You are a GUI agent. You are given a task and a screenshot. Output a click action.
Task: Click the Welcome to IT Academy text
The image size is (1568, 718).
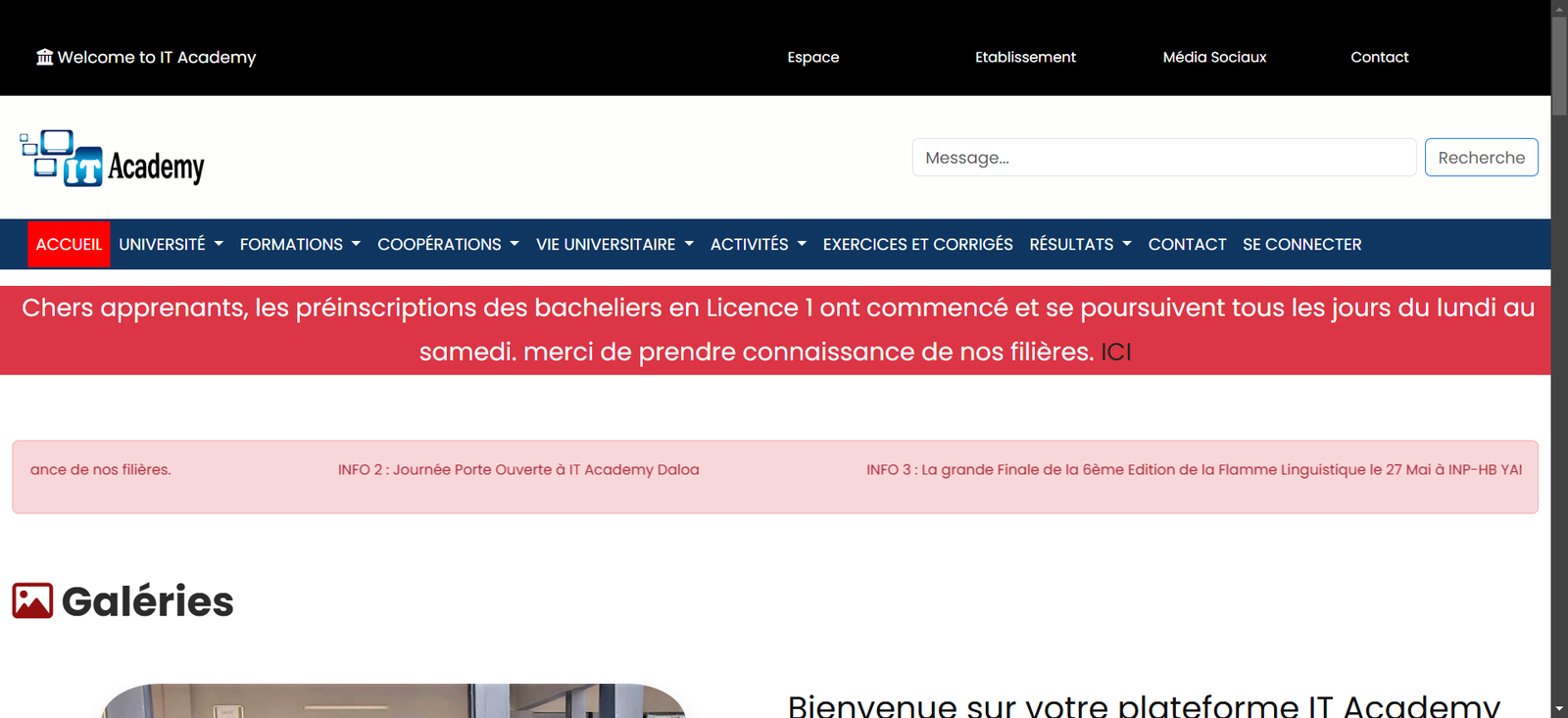(157, 57)
